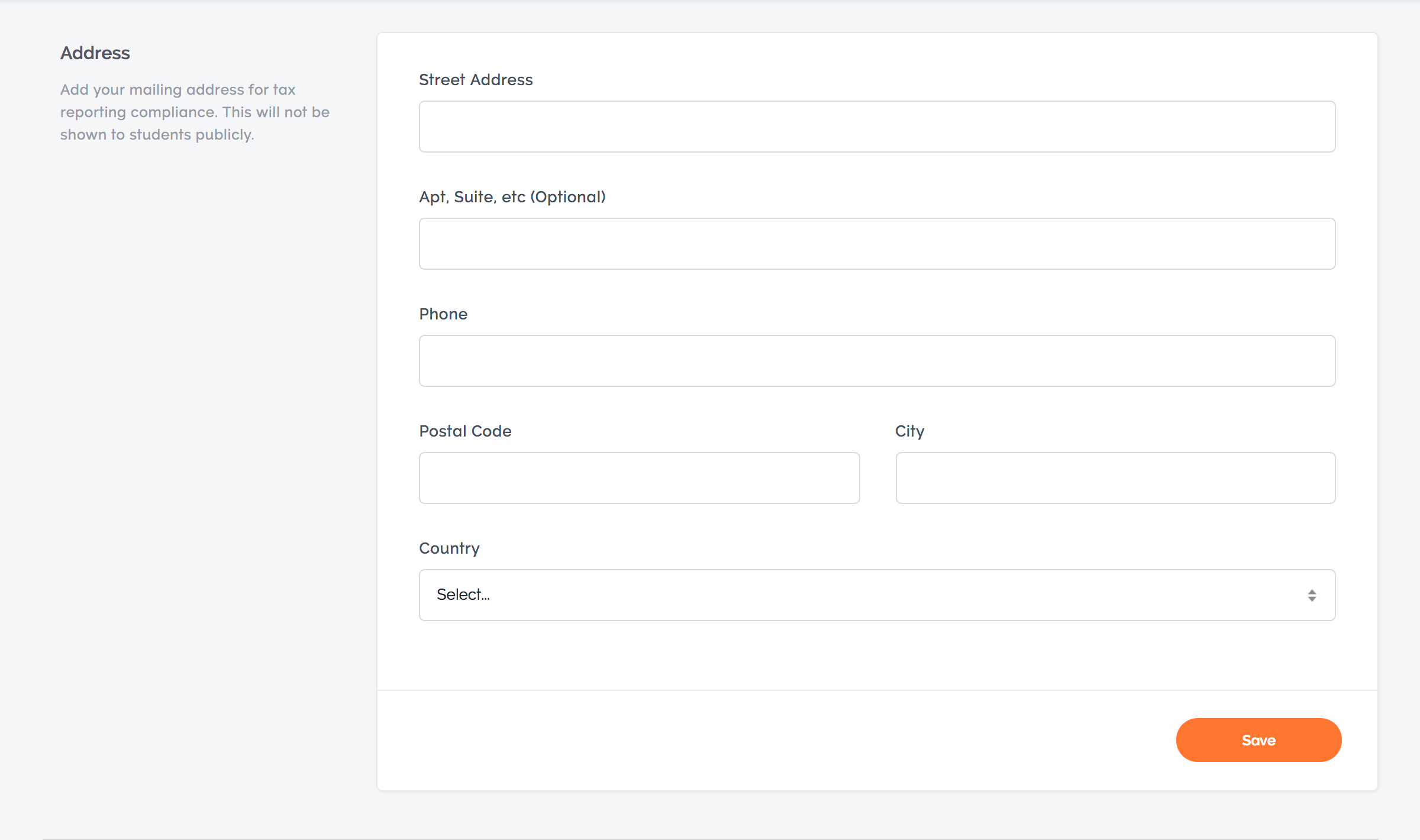Image resolution: width=1420 pixels, height=840 pixels.
Task: Click the Postal Code label
Action: coord(465,431)
